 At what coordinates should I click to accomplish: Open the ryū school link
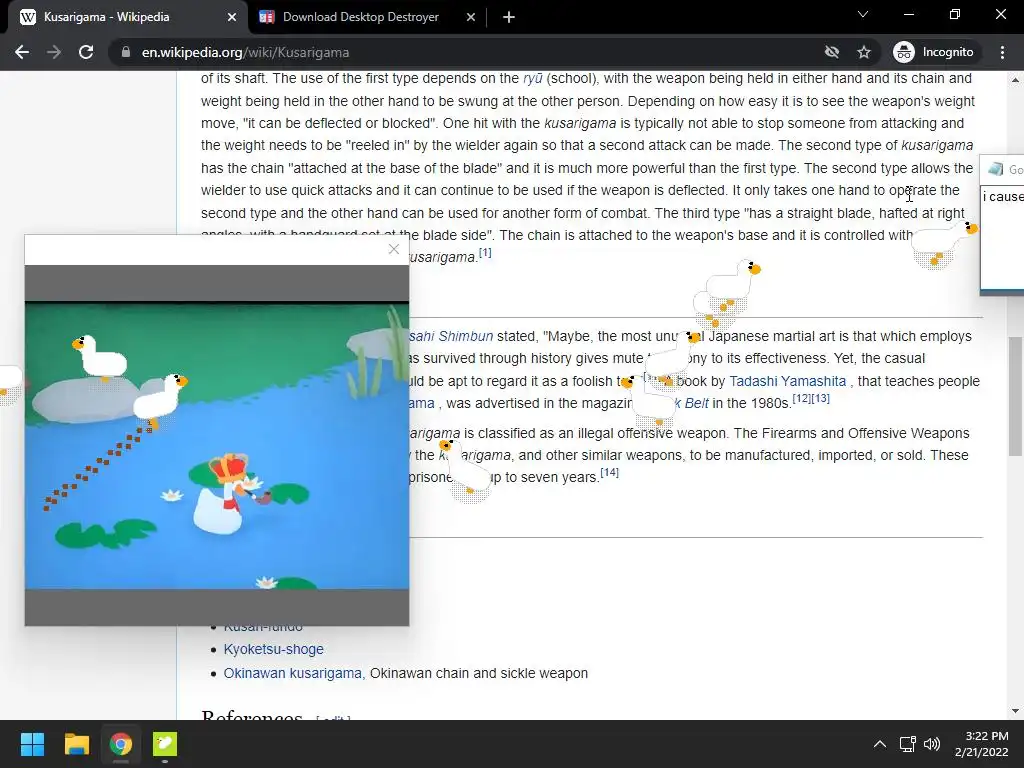click(532, 78)
